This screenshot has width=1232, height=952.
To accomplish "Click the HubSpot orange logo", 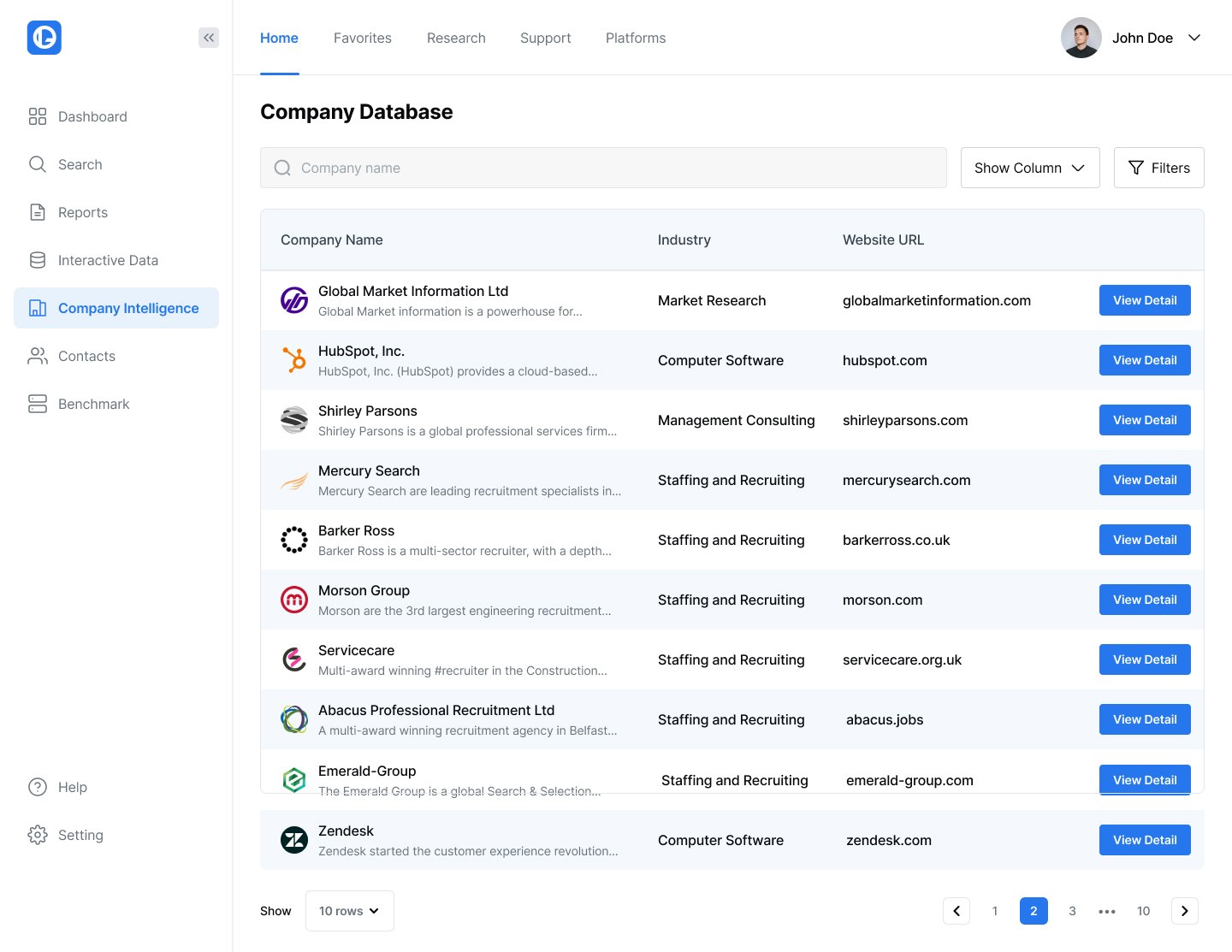I will pos(294,360).
